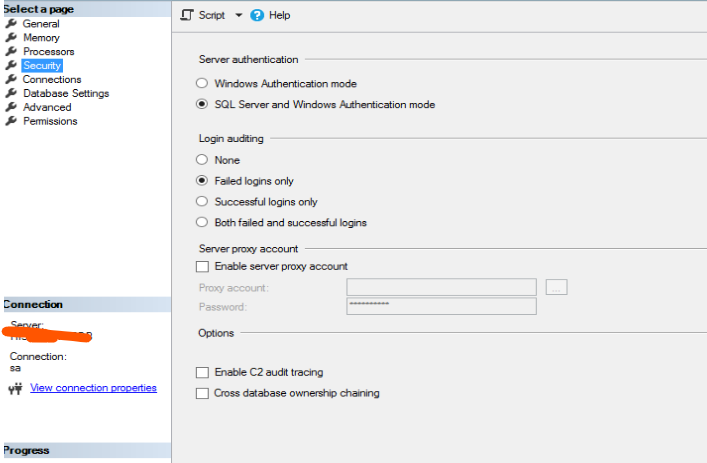This screenshot has height=463, width=707.
Task: Enable C2 audit tracing checkbox
Action: 202,372
